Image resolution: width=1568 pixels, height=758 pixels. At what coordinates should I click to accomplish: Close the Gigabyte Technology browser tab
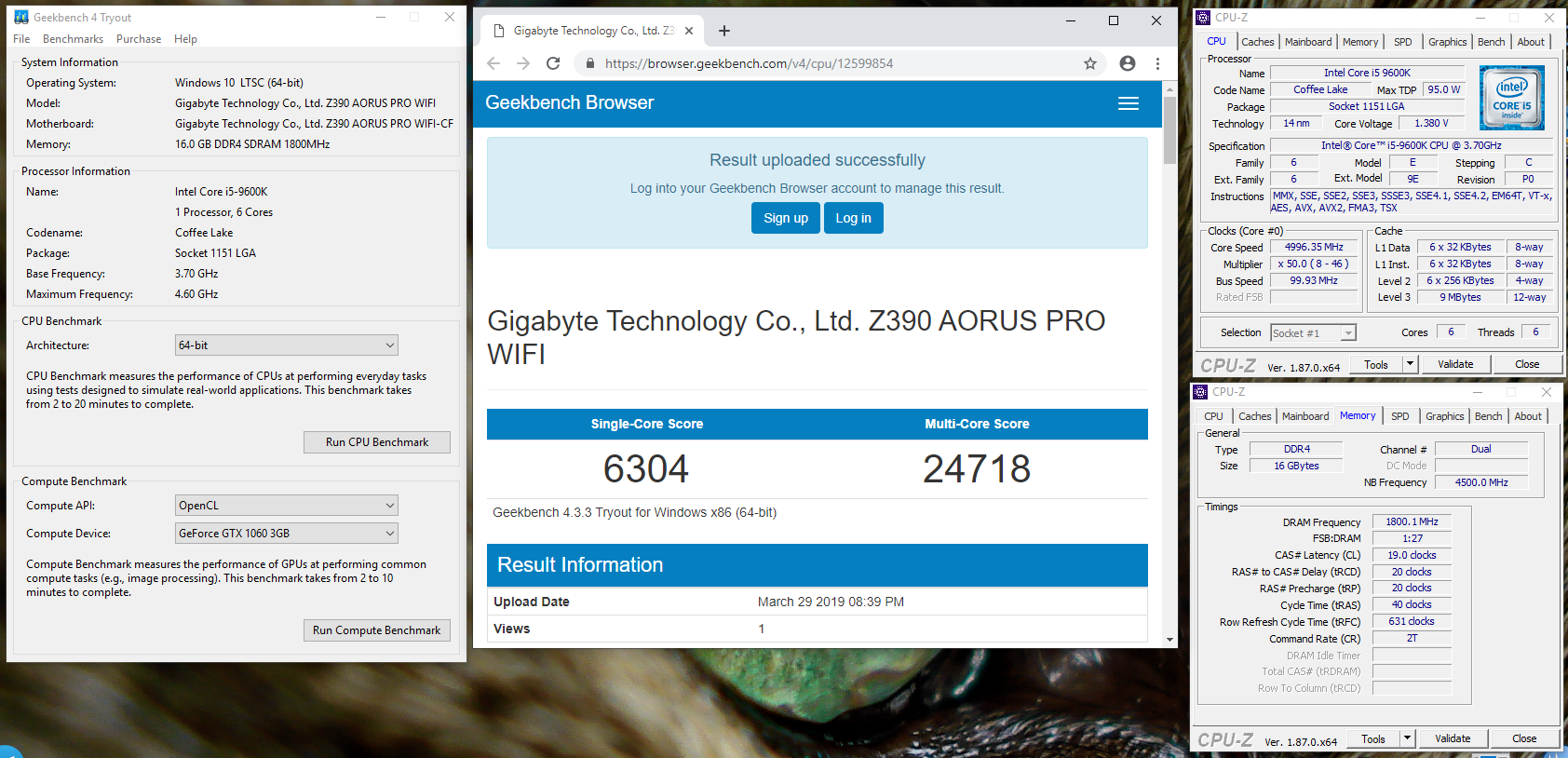pyautogui.click(x=689, y=31)
